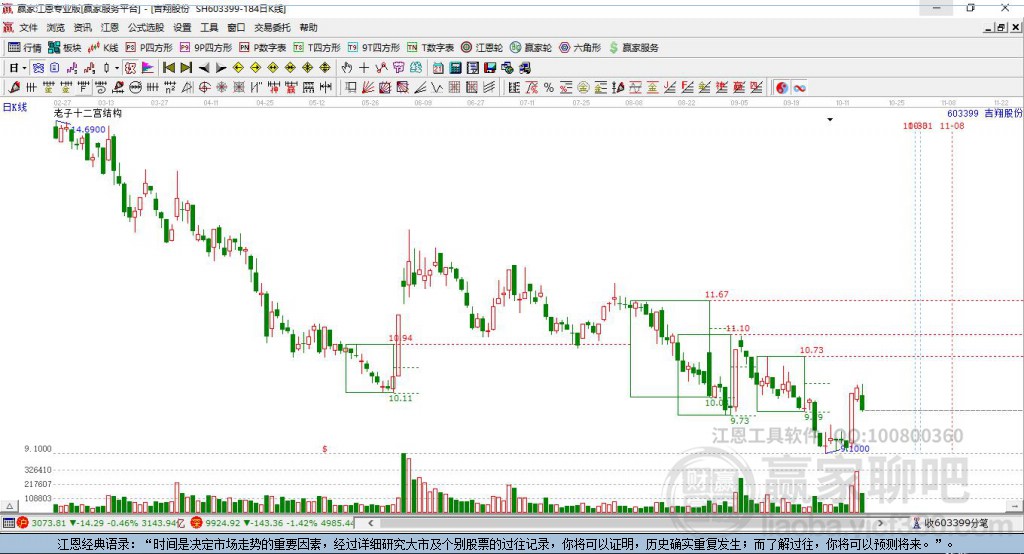The height and width of the screenshot is (554, 1024).
Task: Click the 10.73 price level label
Action: (811, 350)
